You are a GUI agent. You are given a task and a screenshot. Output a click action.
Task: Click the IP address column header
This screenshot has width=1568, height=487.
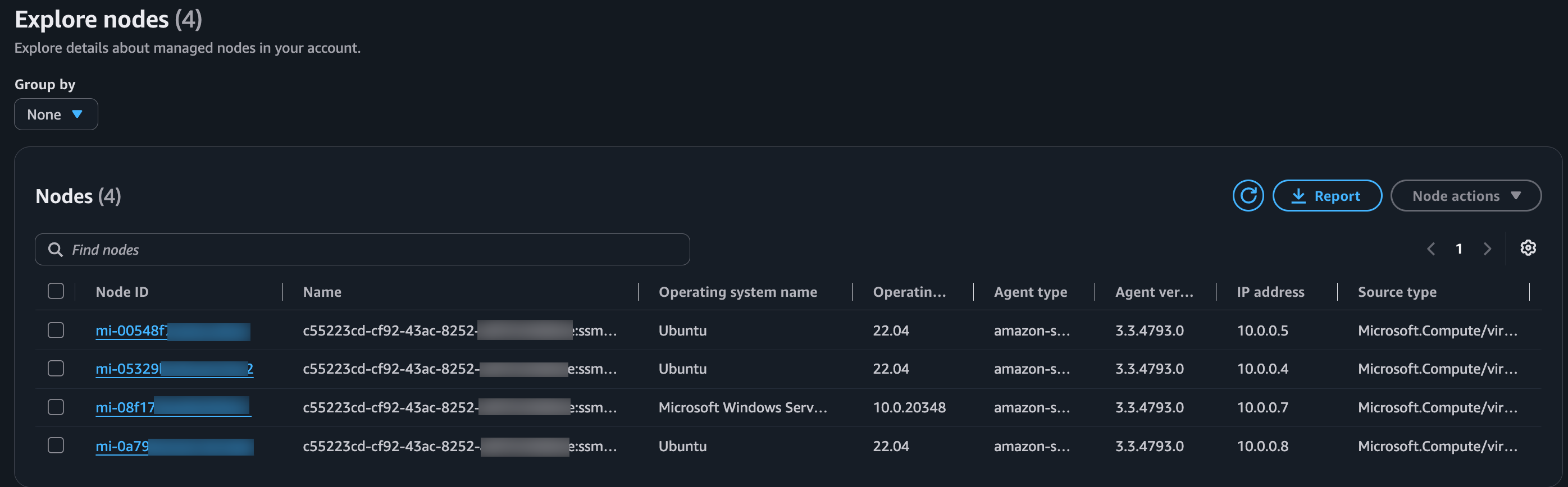coord(1270,292)
